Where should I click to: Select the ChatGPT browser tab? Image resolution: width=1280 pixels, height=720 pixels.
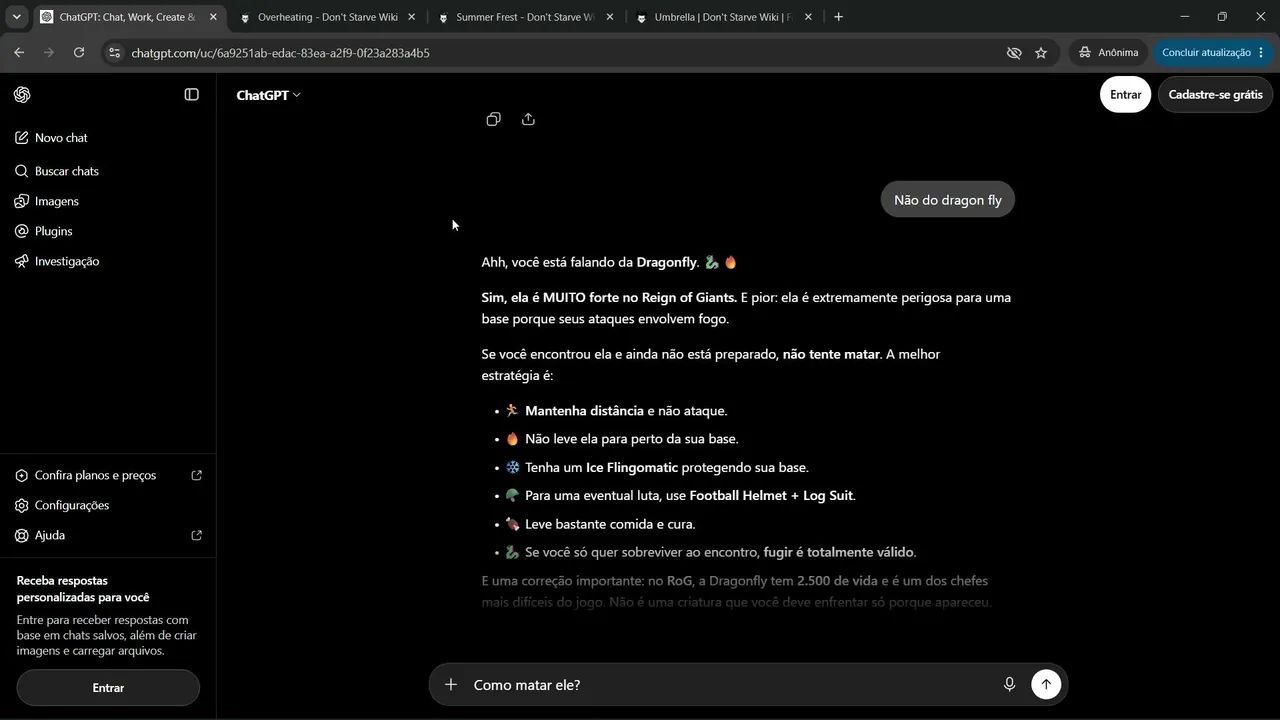127,17
